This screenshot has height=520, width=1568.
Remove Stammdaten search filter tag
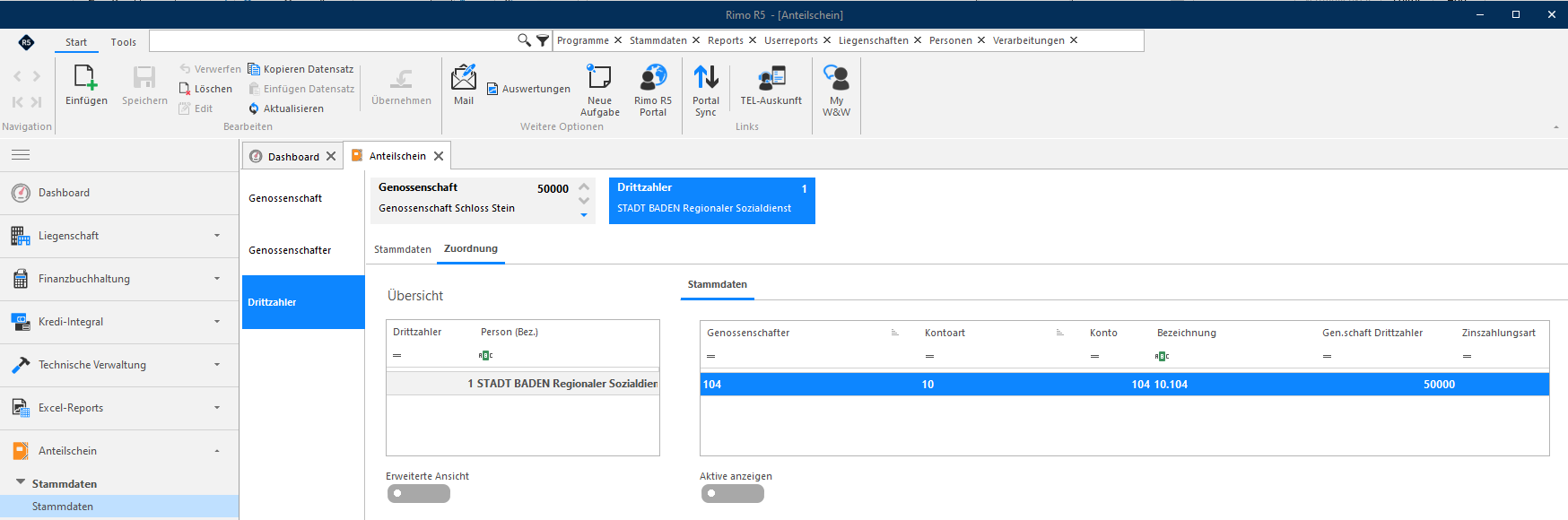pos(696,40)
